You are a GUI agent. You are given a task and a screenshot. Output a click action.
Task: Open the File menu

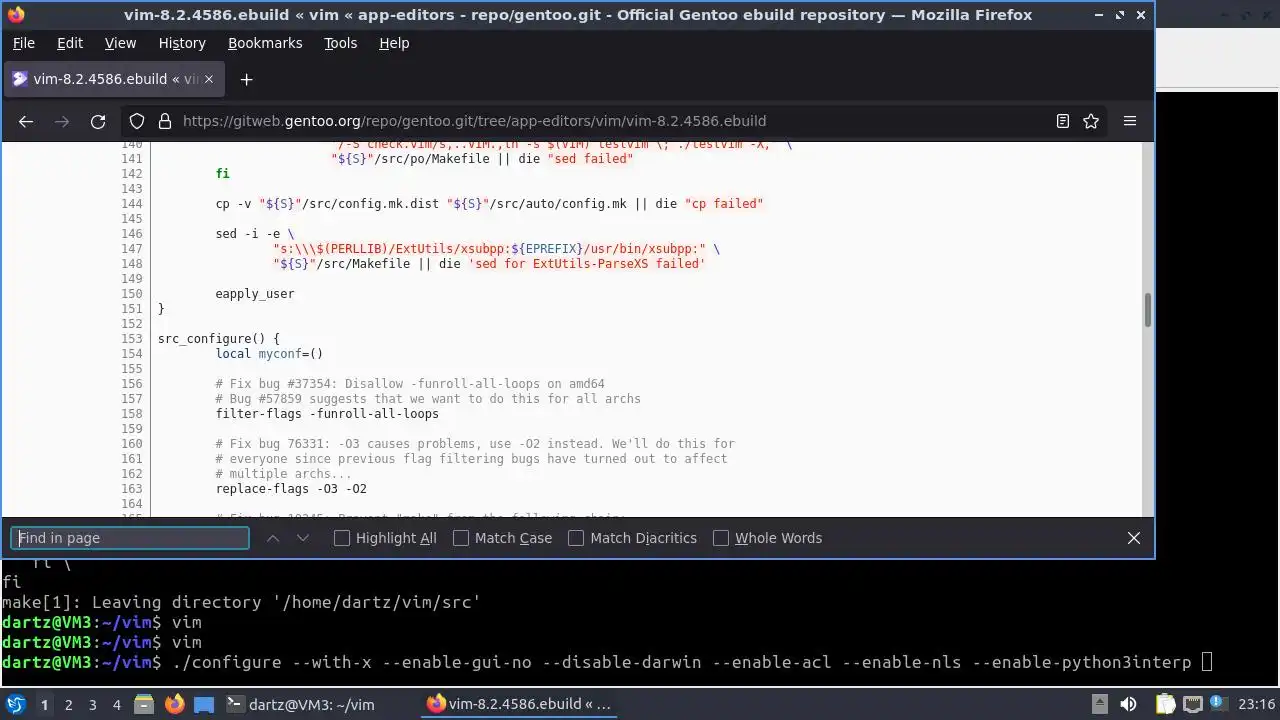pyautogui.click(x=23, y=43)
